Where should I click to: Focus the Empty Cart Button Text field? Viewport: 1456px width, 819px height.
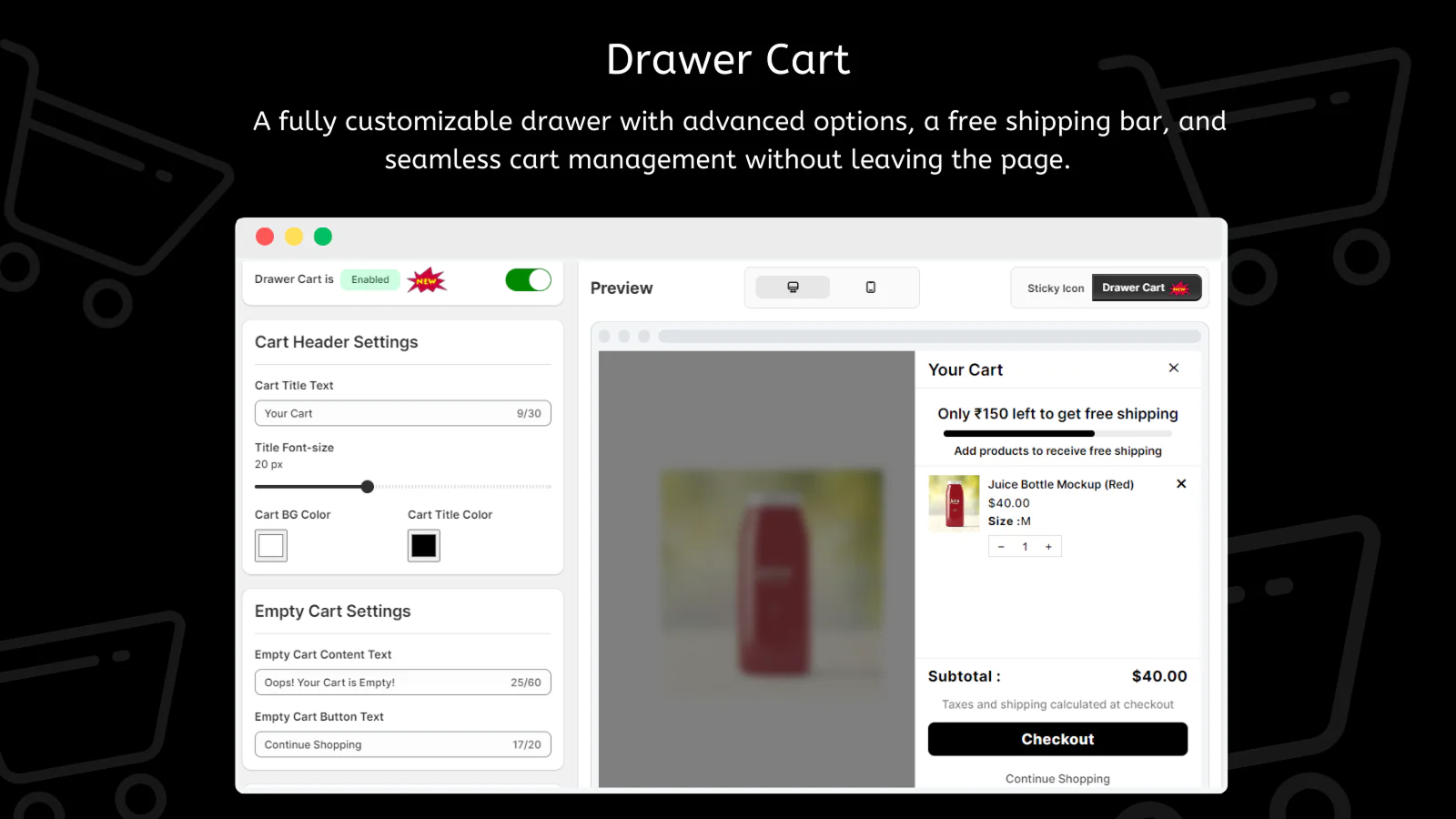coord(382,744)
